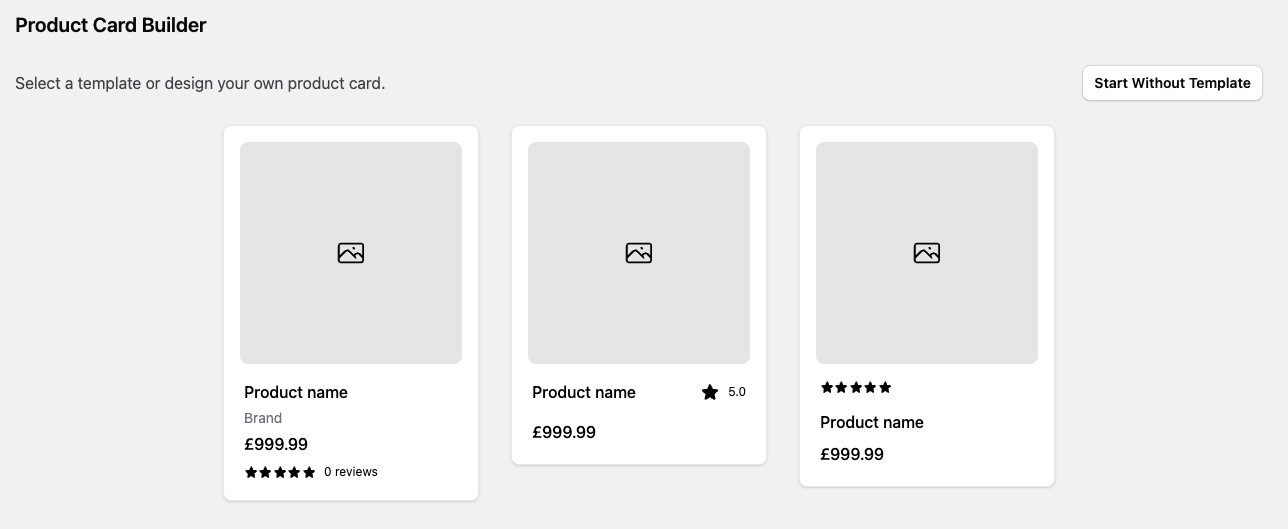Click the 0 reviews text
This screenshot has width=1288, height=529.
click(x=351, y=472)
